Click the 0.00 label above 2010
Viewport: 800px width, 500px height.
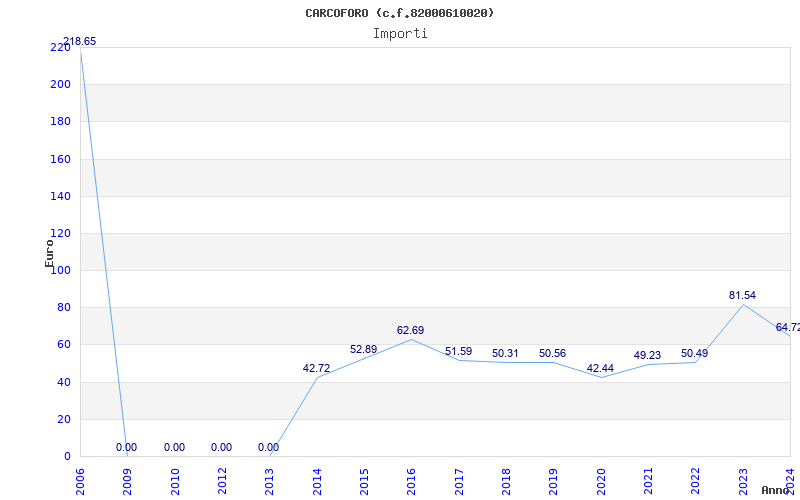[x=174, y=447]
